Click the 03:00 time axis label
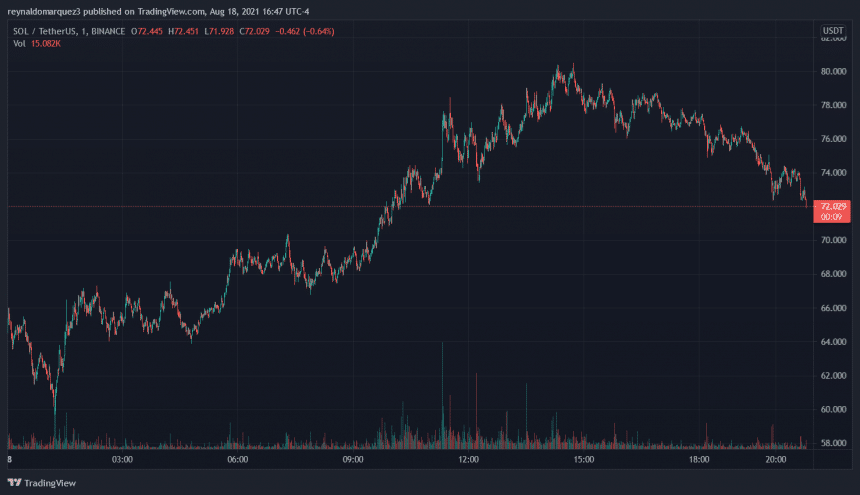The height and width of the screenshot is (495, 860). 123,460
